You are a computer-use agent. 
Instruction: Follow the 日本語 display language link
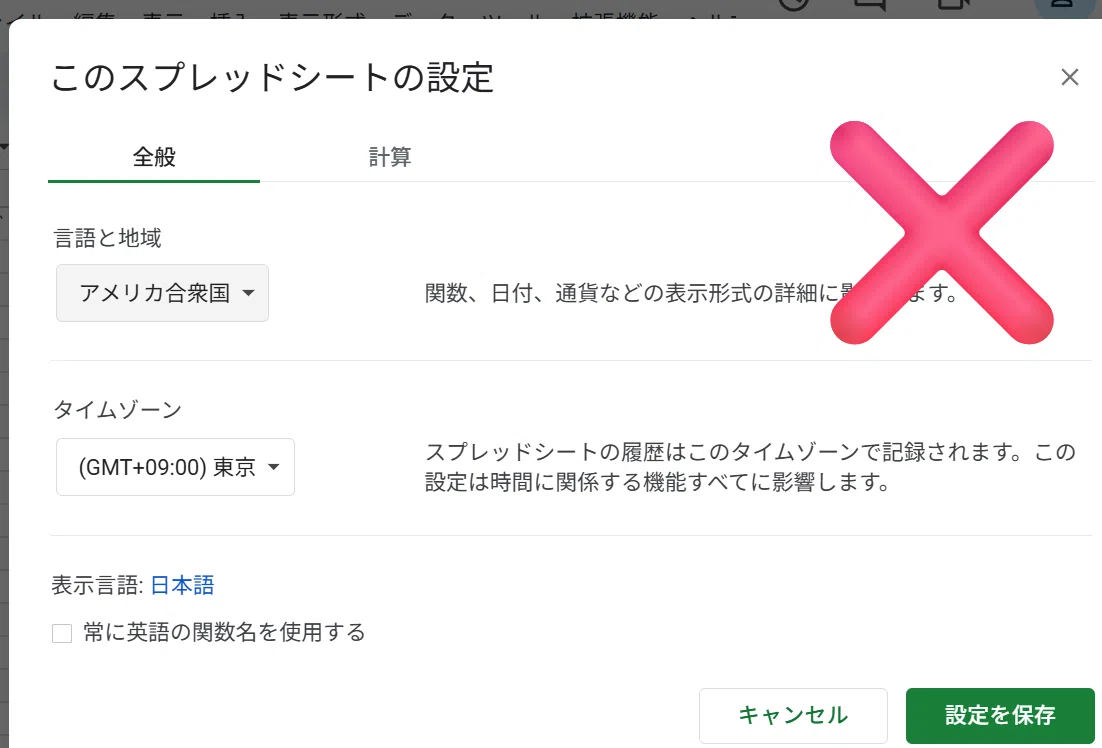pos(182,585)
